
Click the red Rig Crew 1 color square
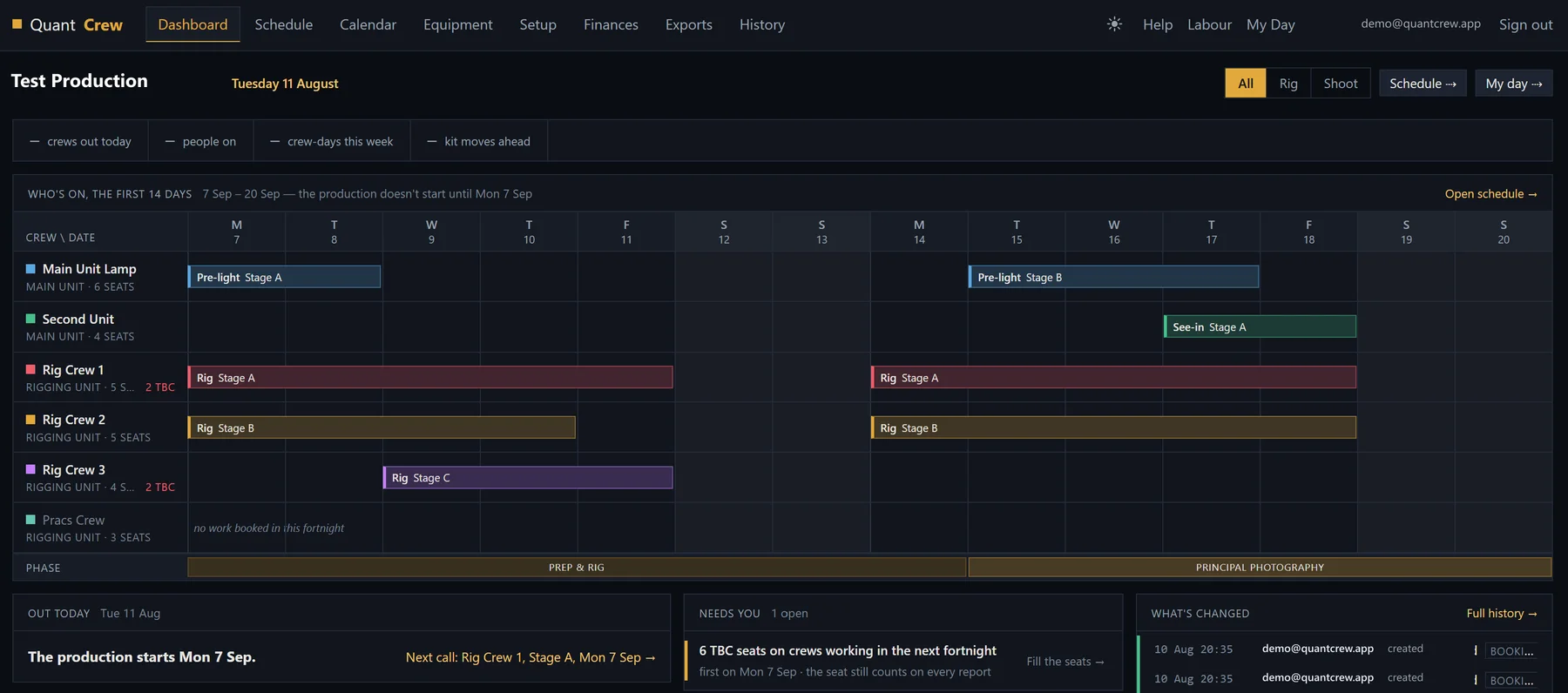[30, 369]
